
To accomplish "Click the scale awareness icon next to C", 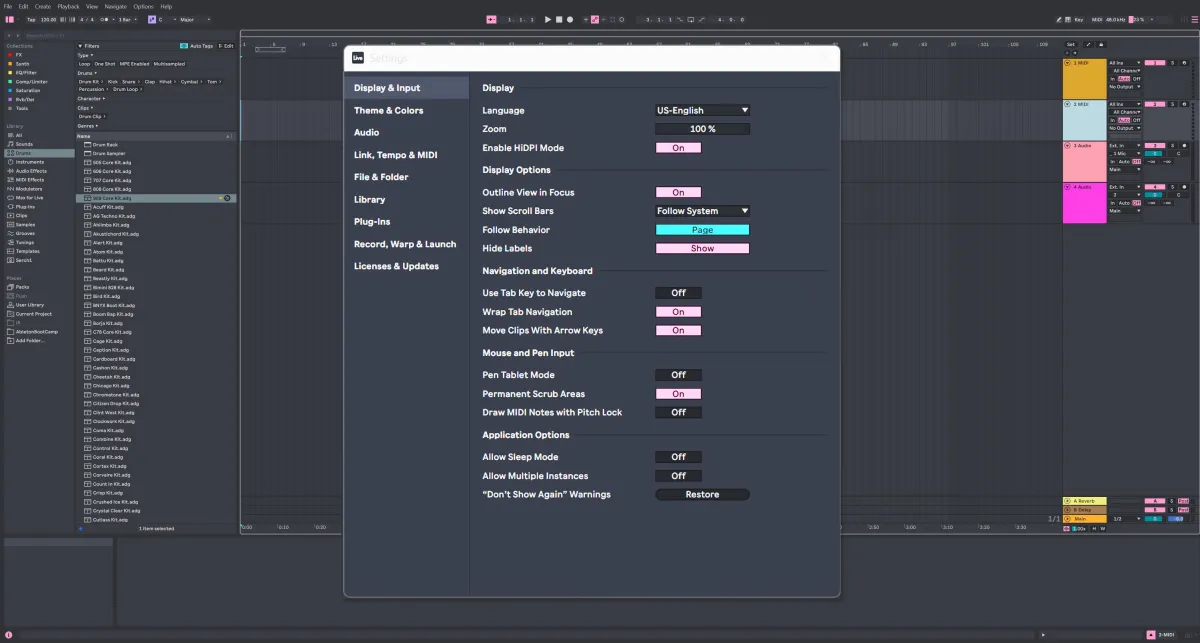I will tap(152, 19).
